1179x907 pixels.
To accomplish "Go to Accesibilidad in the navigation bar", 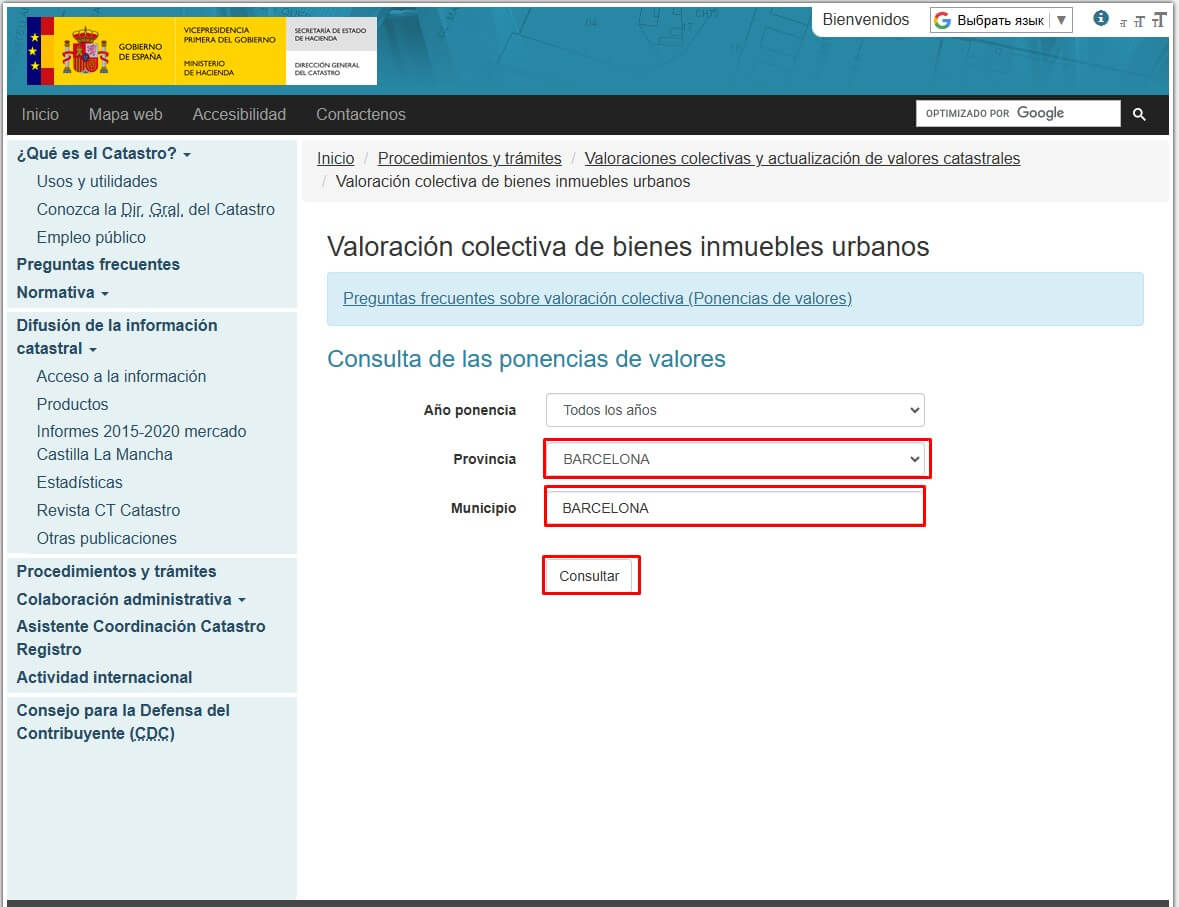I will [x=239, y=114].
